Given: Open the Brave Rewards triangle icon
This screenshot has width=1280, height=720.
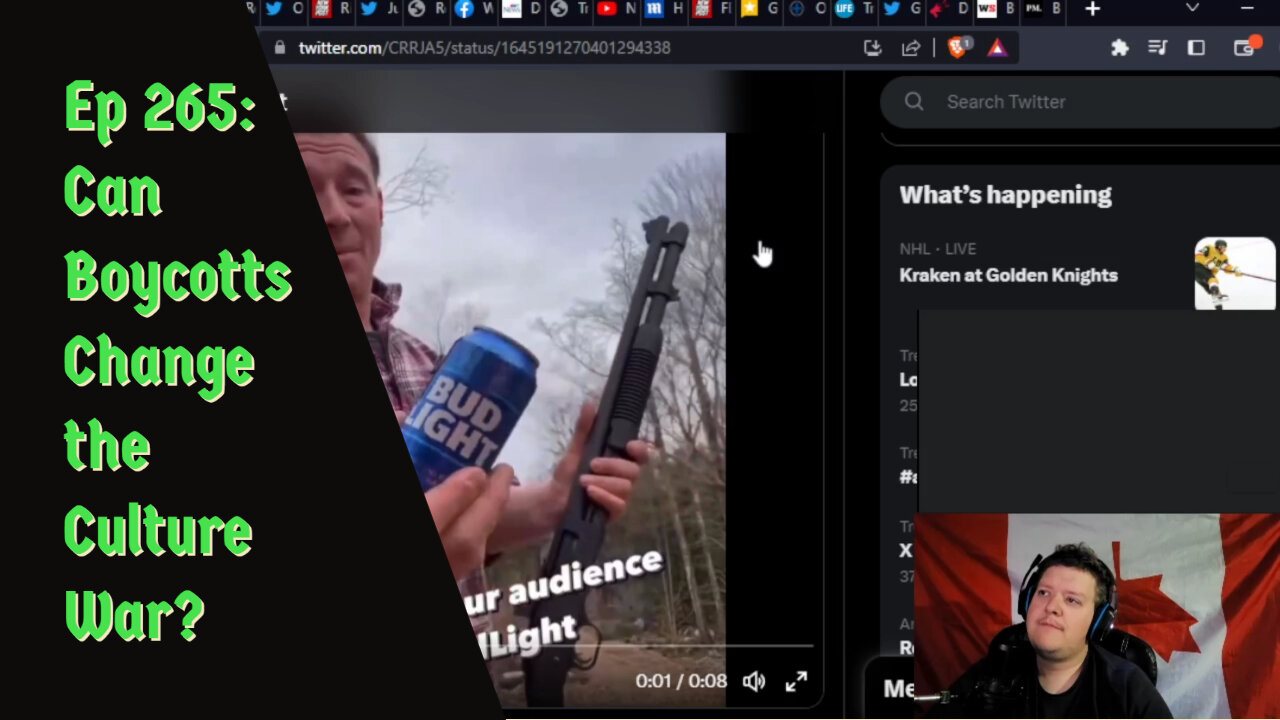Looking at the screenshot, I should (x=997, y=47).
